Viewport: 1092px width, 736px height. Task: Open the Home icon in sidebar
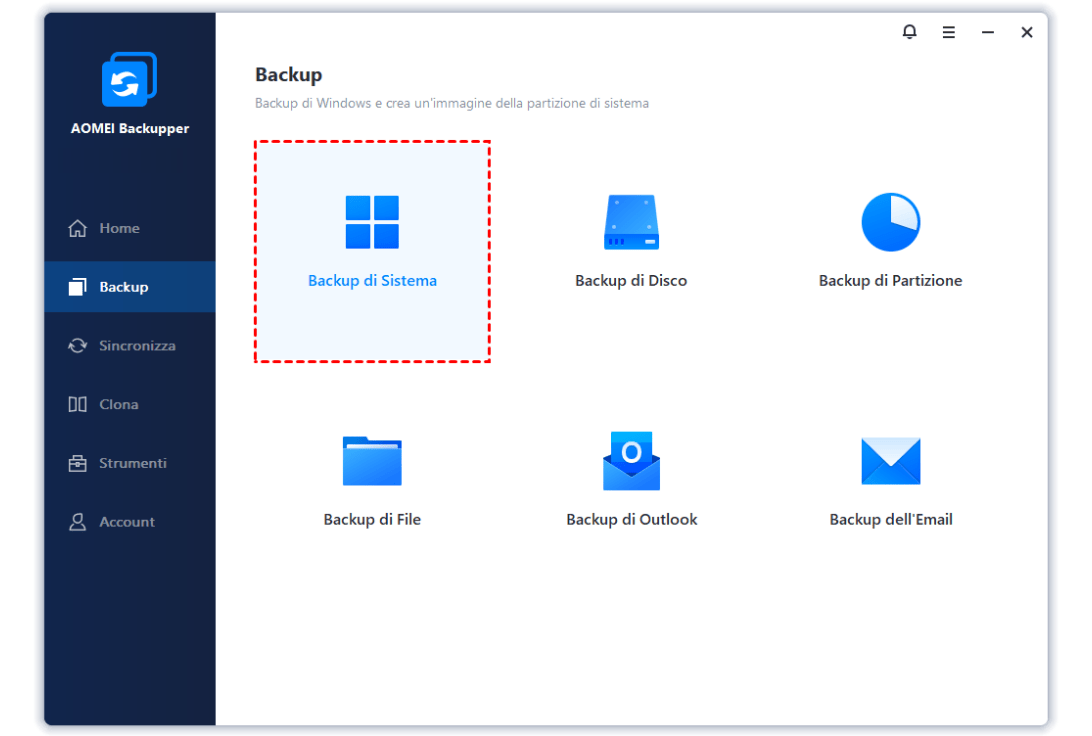(x=77, y=228)
